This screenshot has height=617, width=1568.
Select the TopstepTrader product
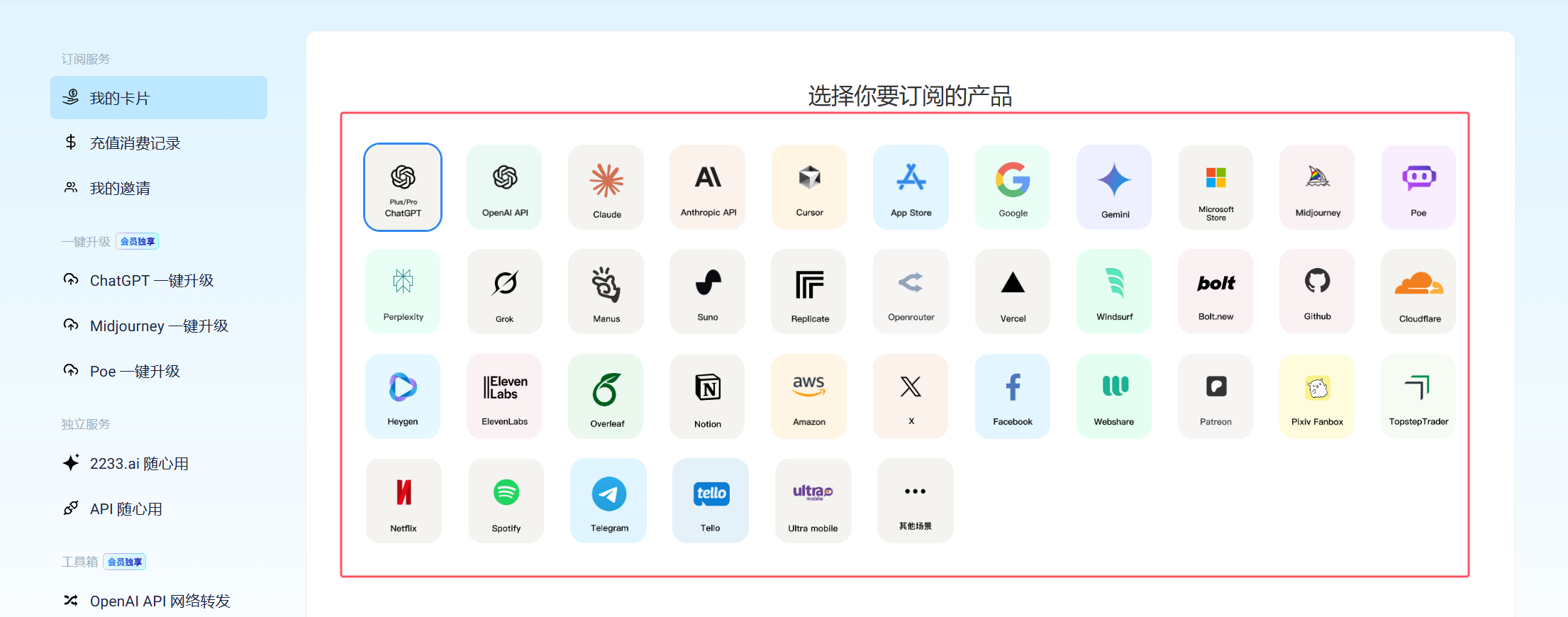tap(1419, 396)
